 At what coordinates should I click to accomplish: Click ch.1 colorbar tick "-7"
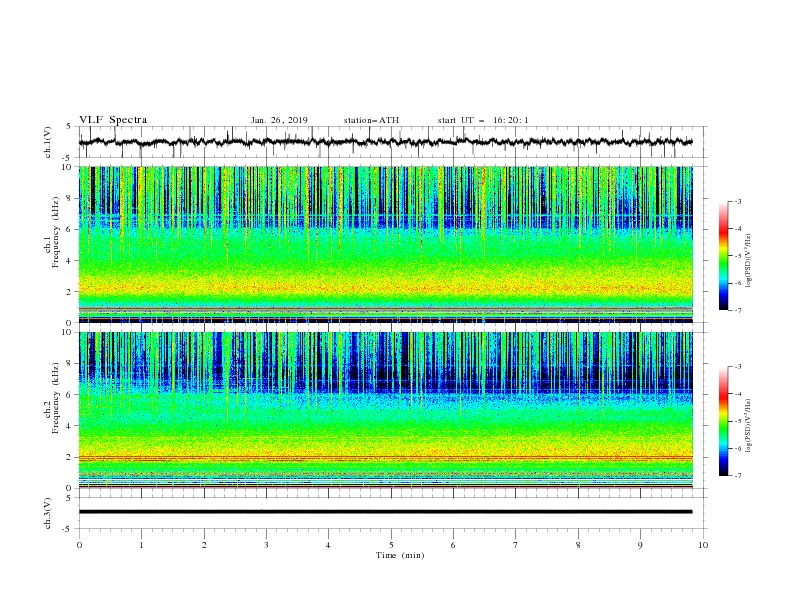point(737,310)
